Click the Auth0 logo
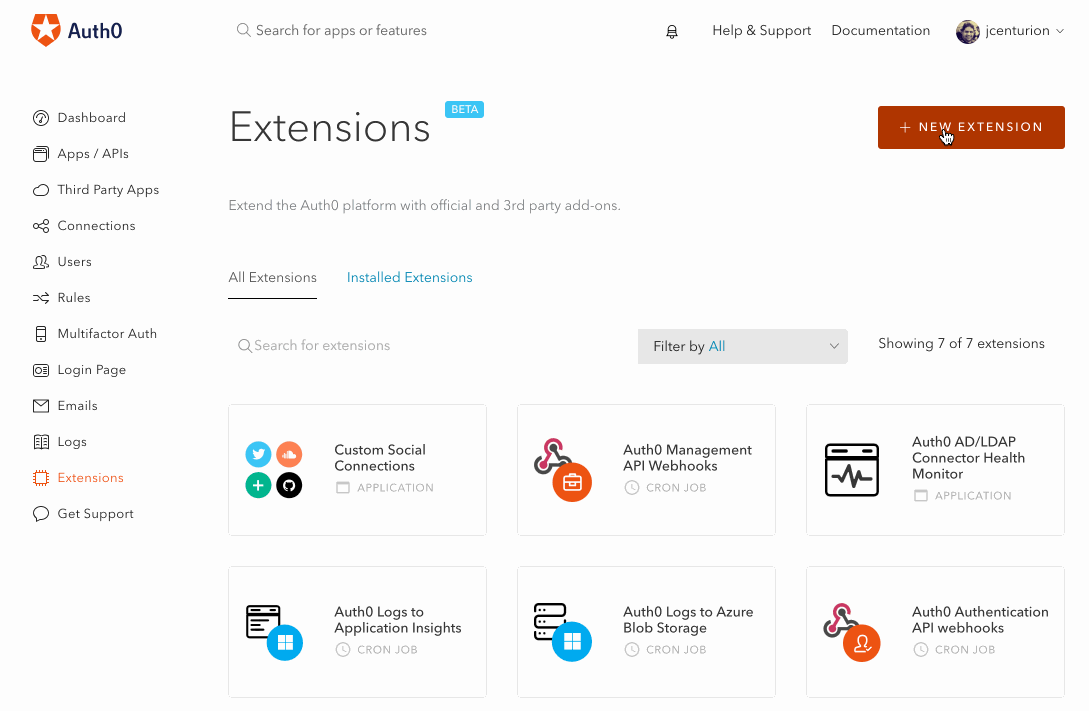The width and height of the screenshot is (1089, 711). pyautogui.click(x=76, y=31)
